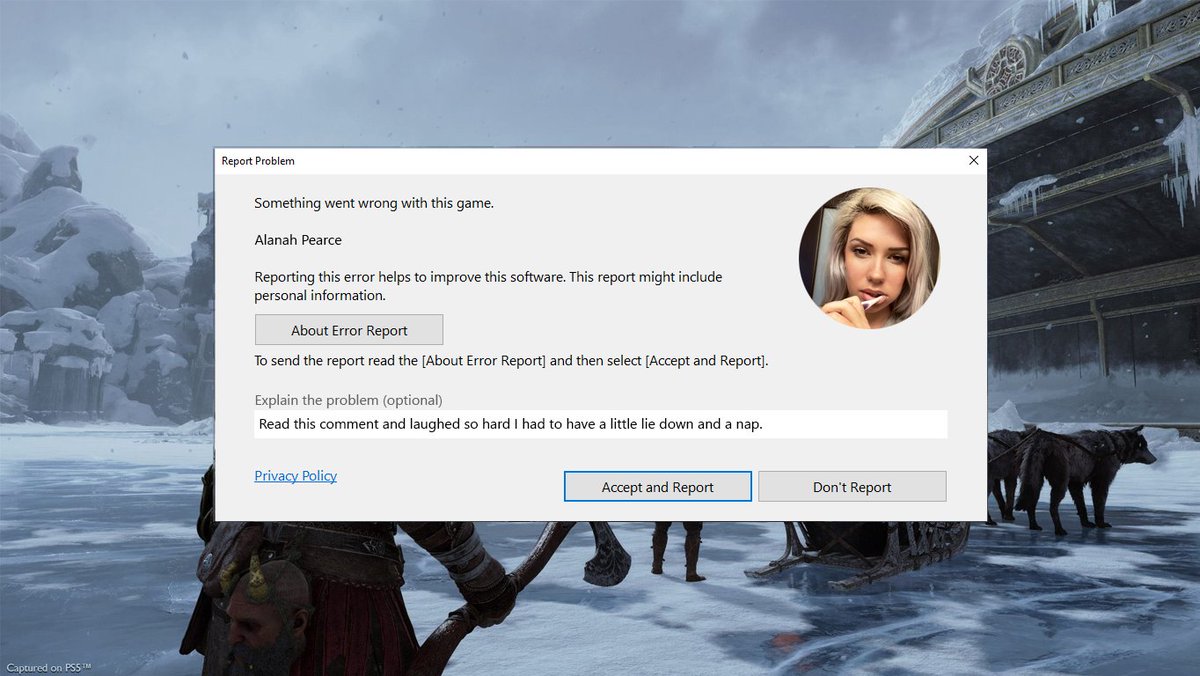Click Accept and Report button
This screenshot has width=1200, height=676.
[x=658, y=487]
